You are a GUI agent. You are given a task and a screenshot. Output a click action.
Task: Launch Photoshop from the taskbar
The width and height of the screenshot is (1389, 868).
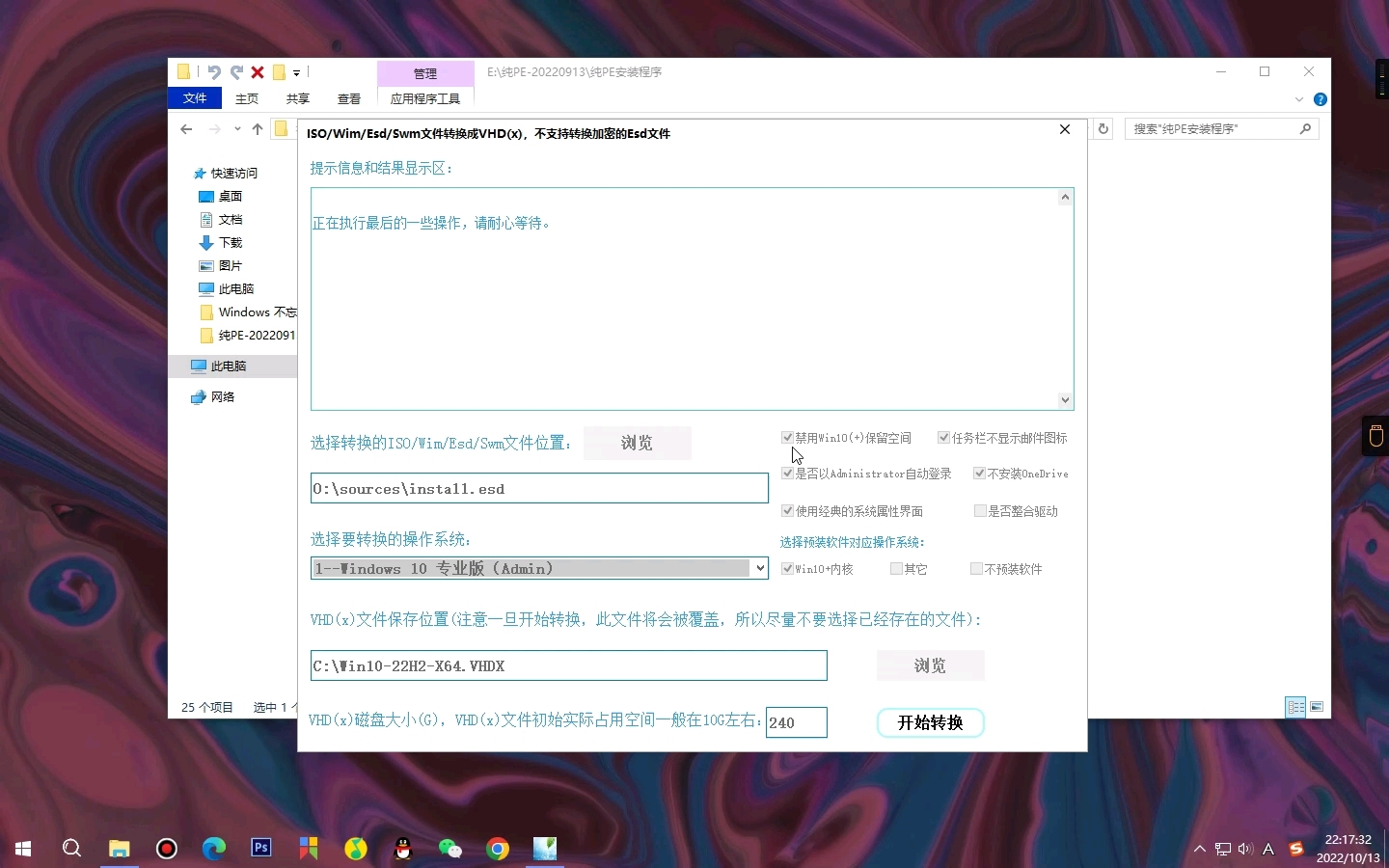point(260,849)
